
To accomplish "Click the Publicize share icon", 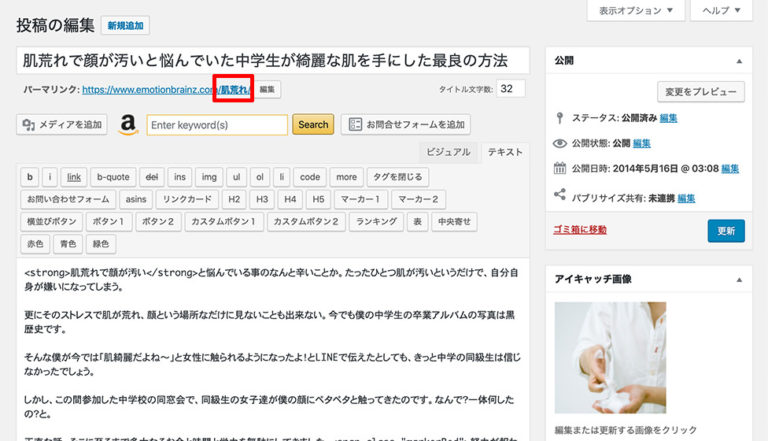I will (x=560, y=194).
